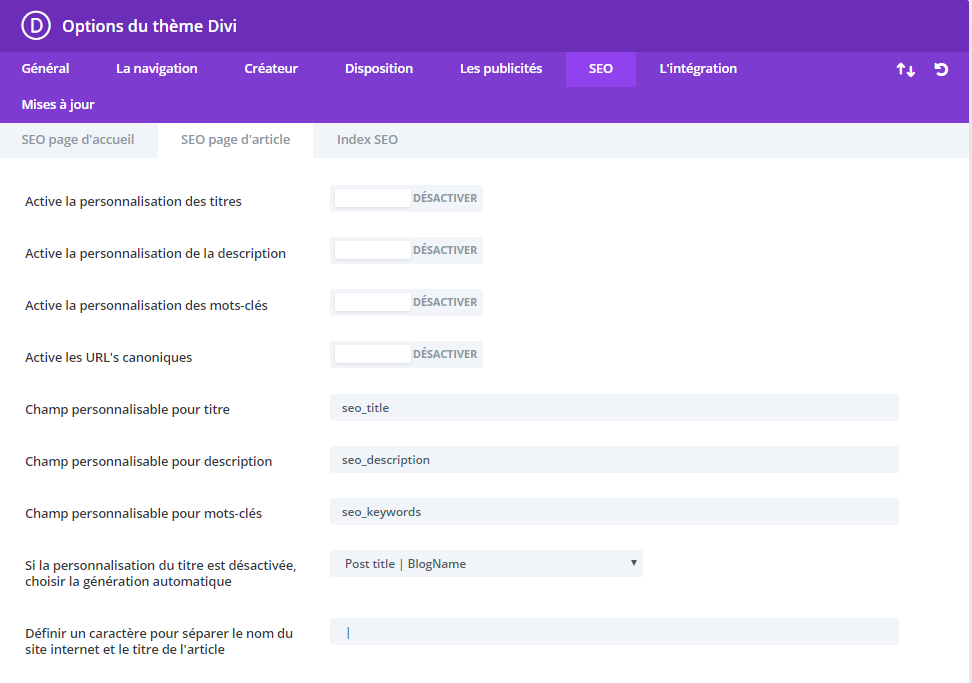Focus the seo_description input field
This screenshot has width=972, height=683.
tap(614, 460)
